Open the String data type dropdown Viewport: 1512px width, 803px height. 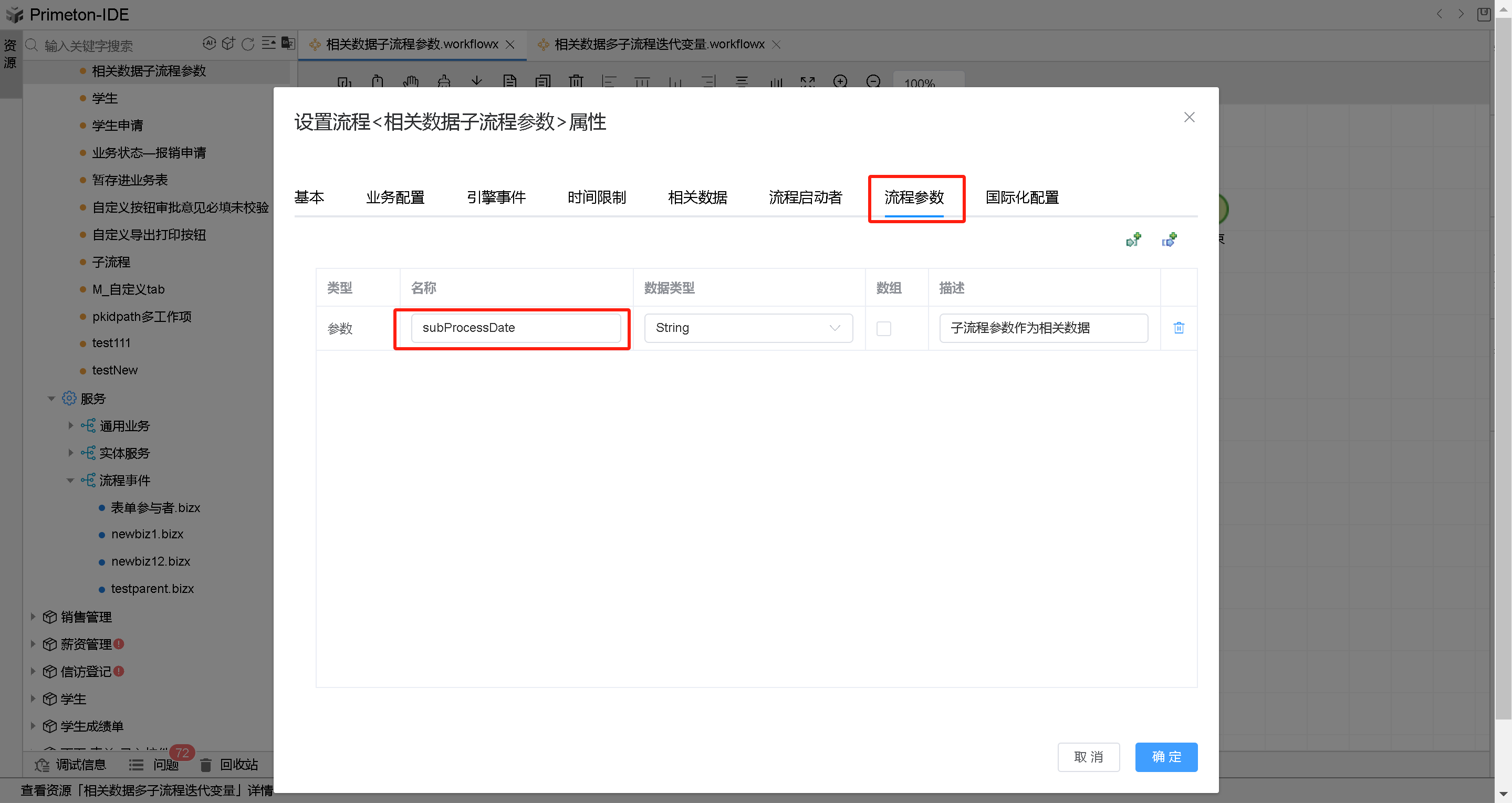(748, 328)
